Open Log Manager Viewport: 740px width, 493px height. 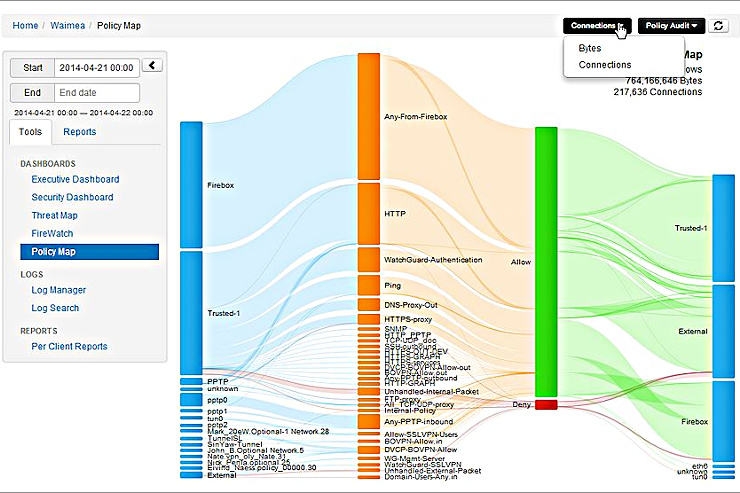58,290
